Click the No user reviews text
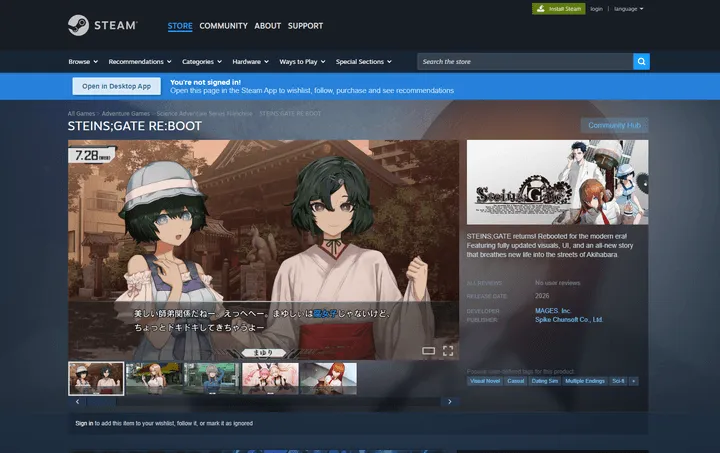 click(x=557, y=283)
